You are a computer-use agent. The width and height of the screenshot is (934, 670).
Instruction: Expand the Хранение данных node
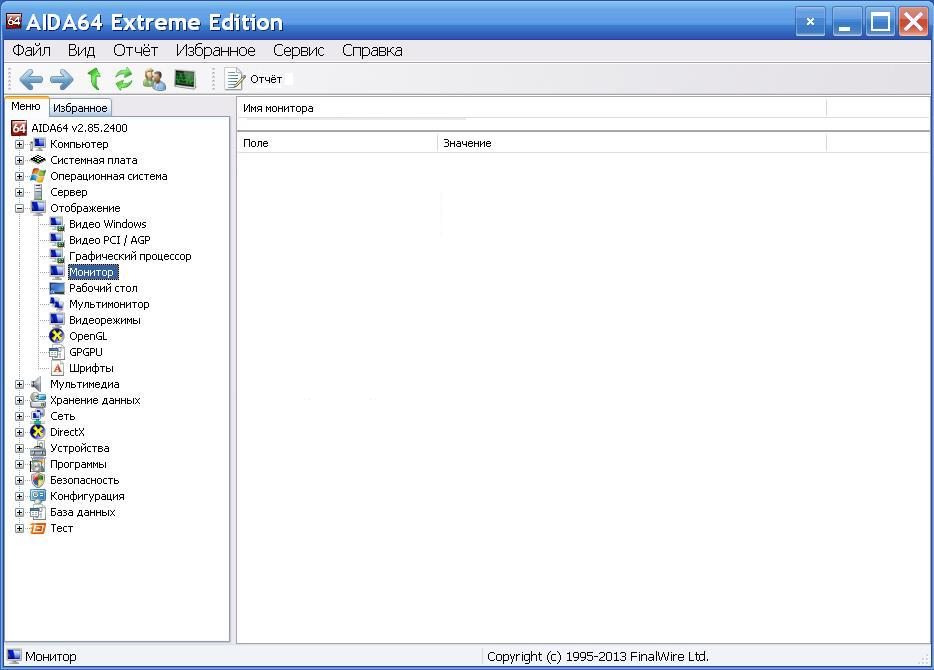19,401
